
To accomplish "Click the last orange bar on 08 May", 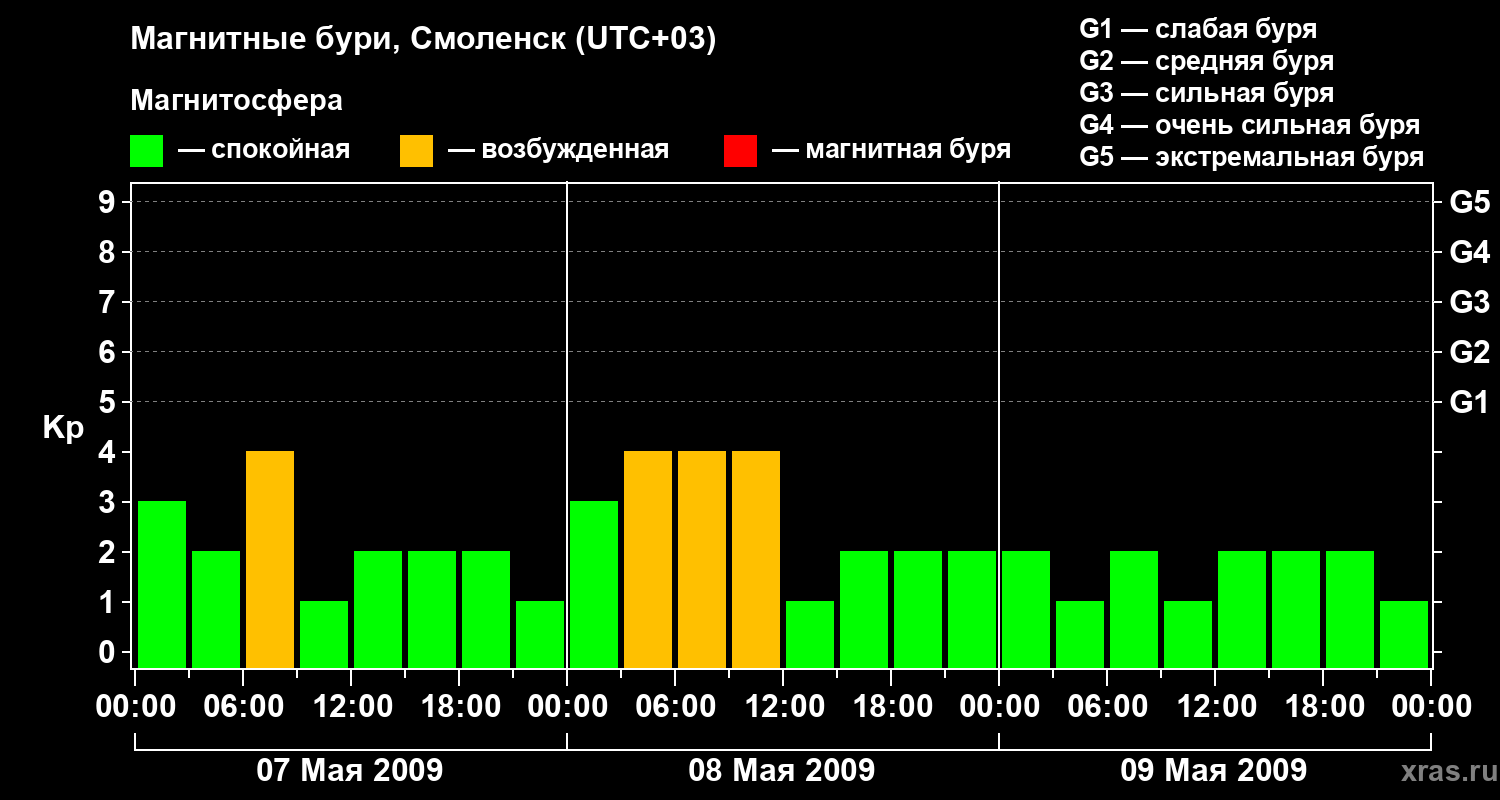I will click(x=756, y=559).
